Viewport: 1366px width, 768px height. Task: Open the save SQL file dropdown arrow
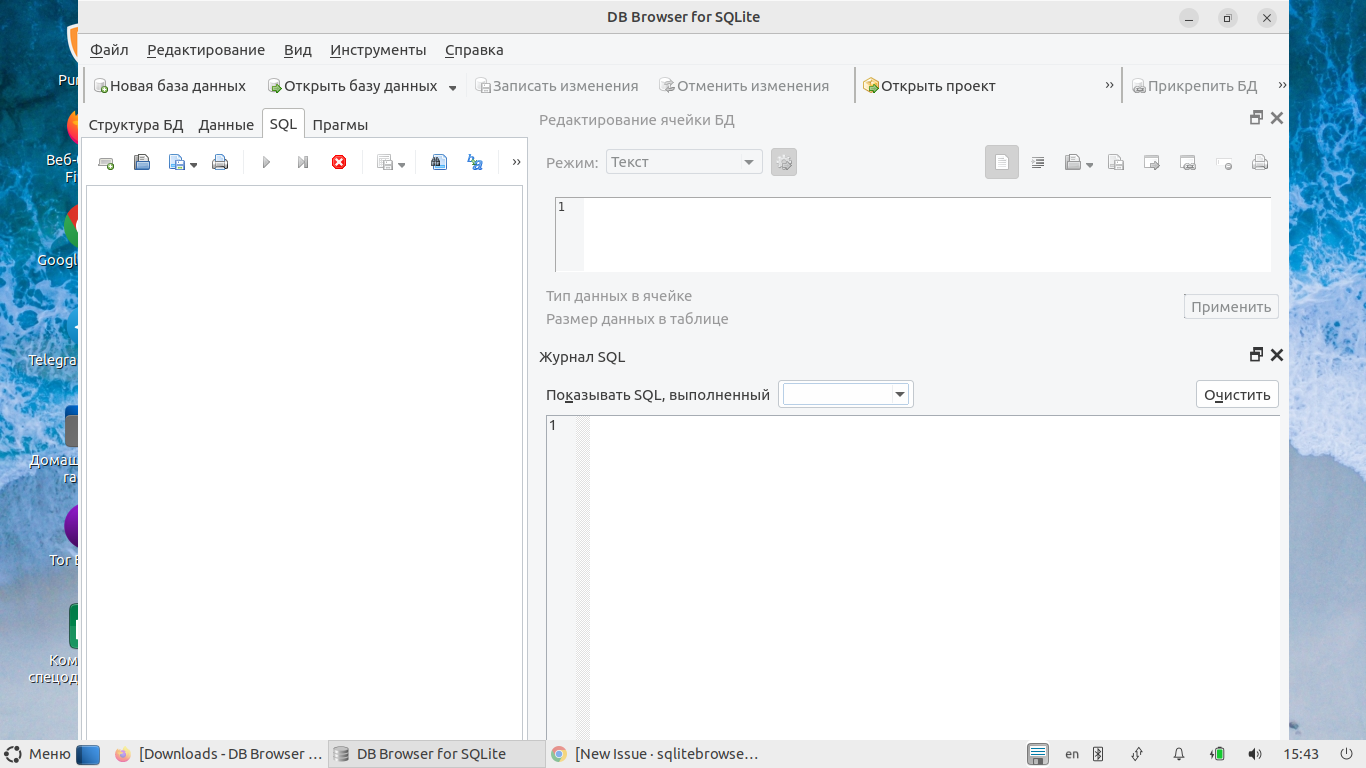(x=192, y=162)
